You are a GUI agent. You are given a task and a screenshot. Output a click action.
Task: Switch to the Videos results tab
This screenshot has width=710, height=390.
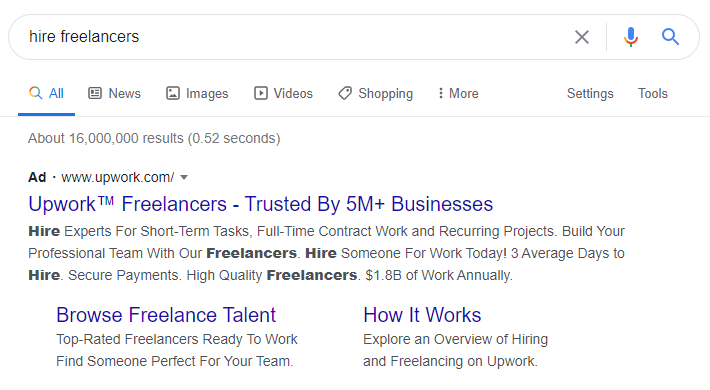click(283, 93)
